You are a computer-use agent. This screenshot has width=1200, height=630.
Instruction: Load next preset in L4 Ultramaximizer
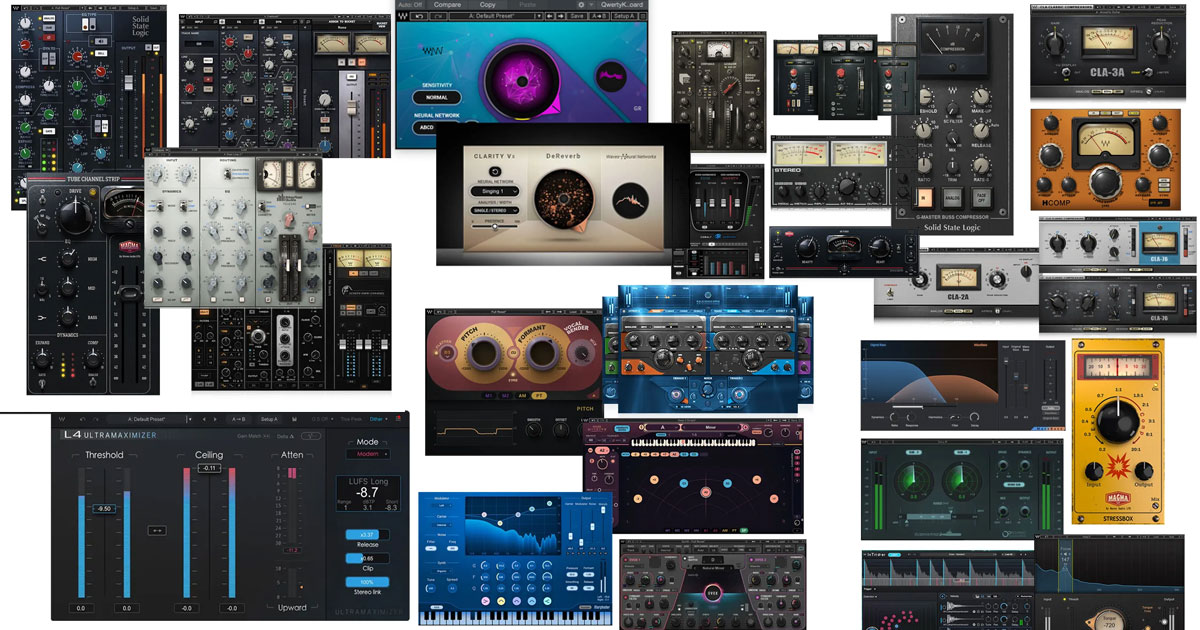point(216,419)
